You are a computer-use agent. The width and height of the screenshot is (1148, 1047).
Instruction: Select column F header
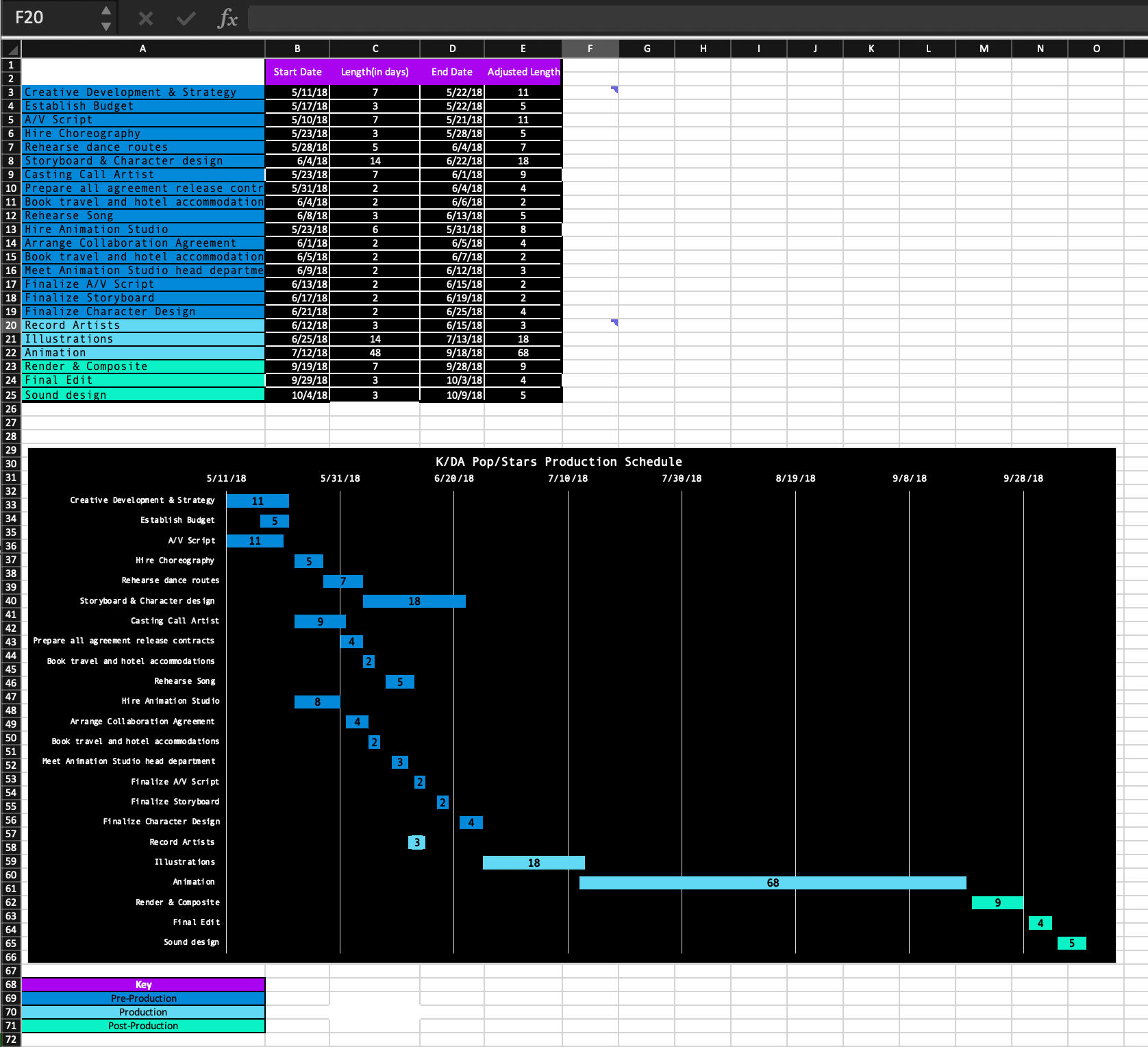(590, 49)
